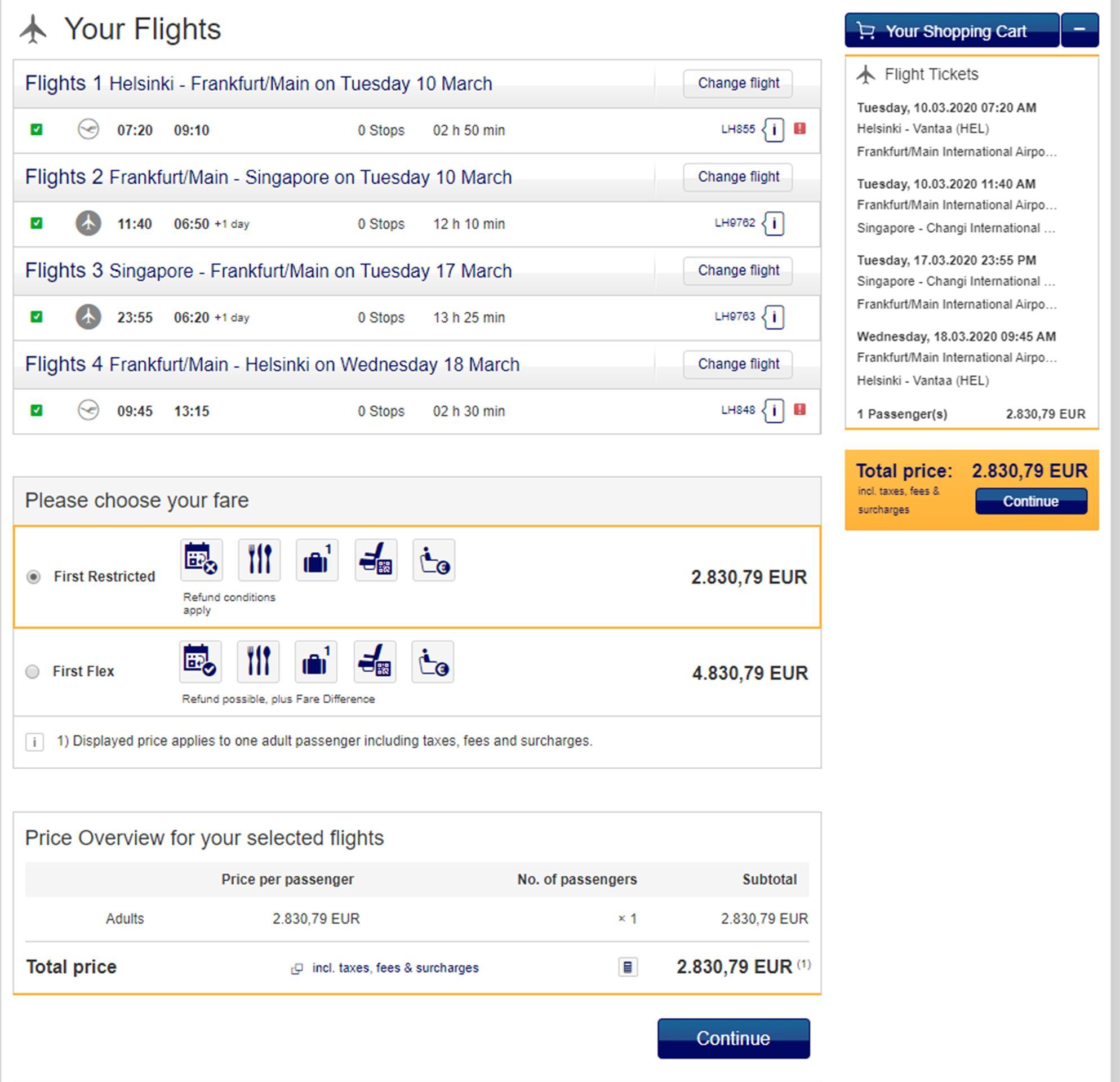Select the First Restricted fare radio button
This screenshot has height=1082, width=1120.
pos(34,577)
